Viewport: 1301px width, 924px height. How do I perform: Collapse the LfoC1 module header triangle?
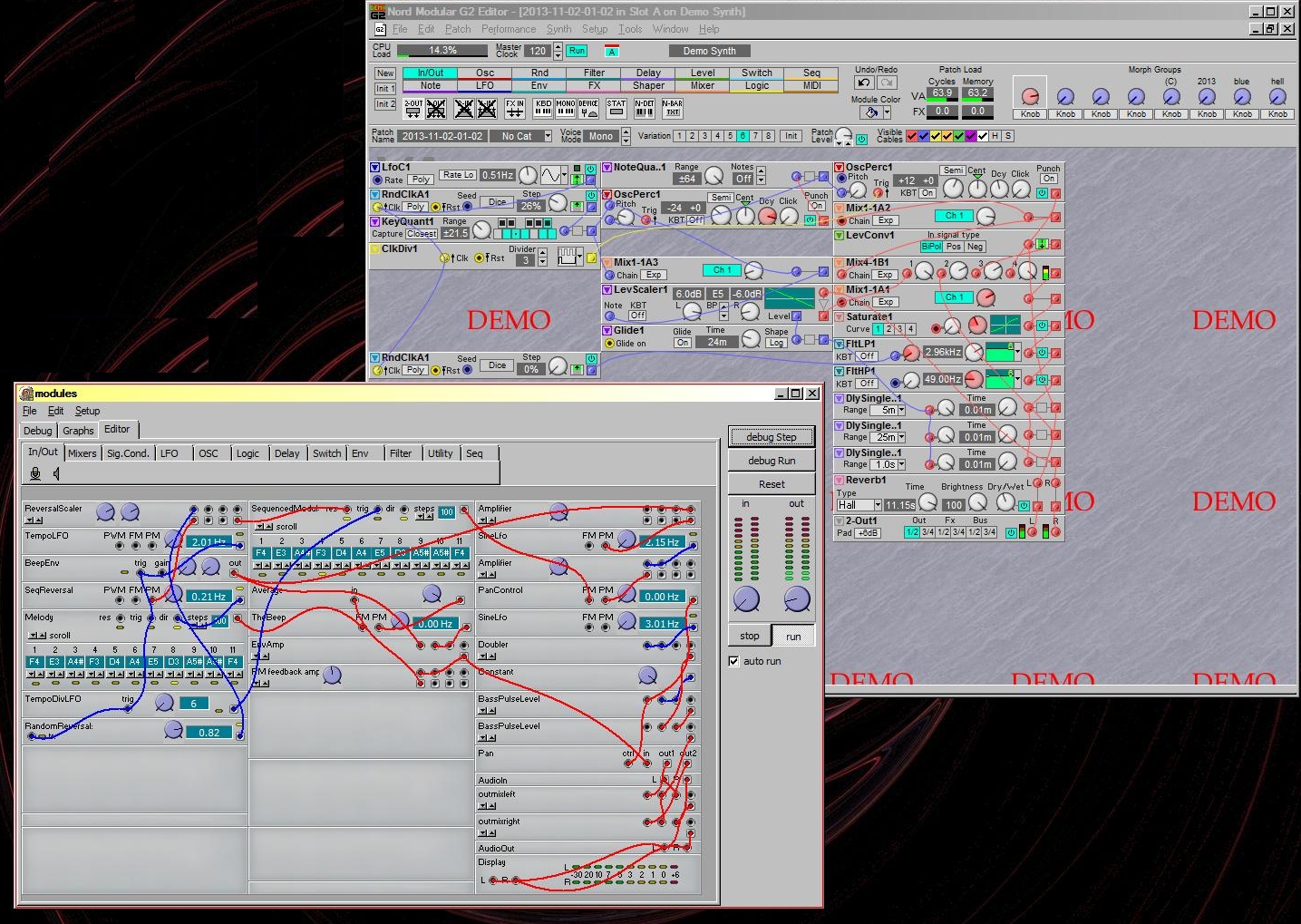(375, 168)
